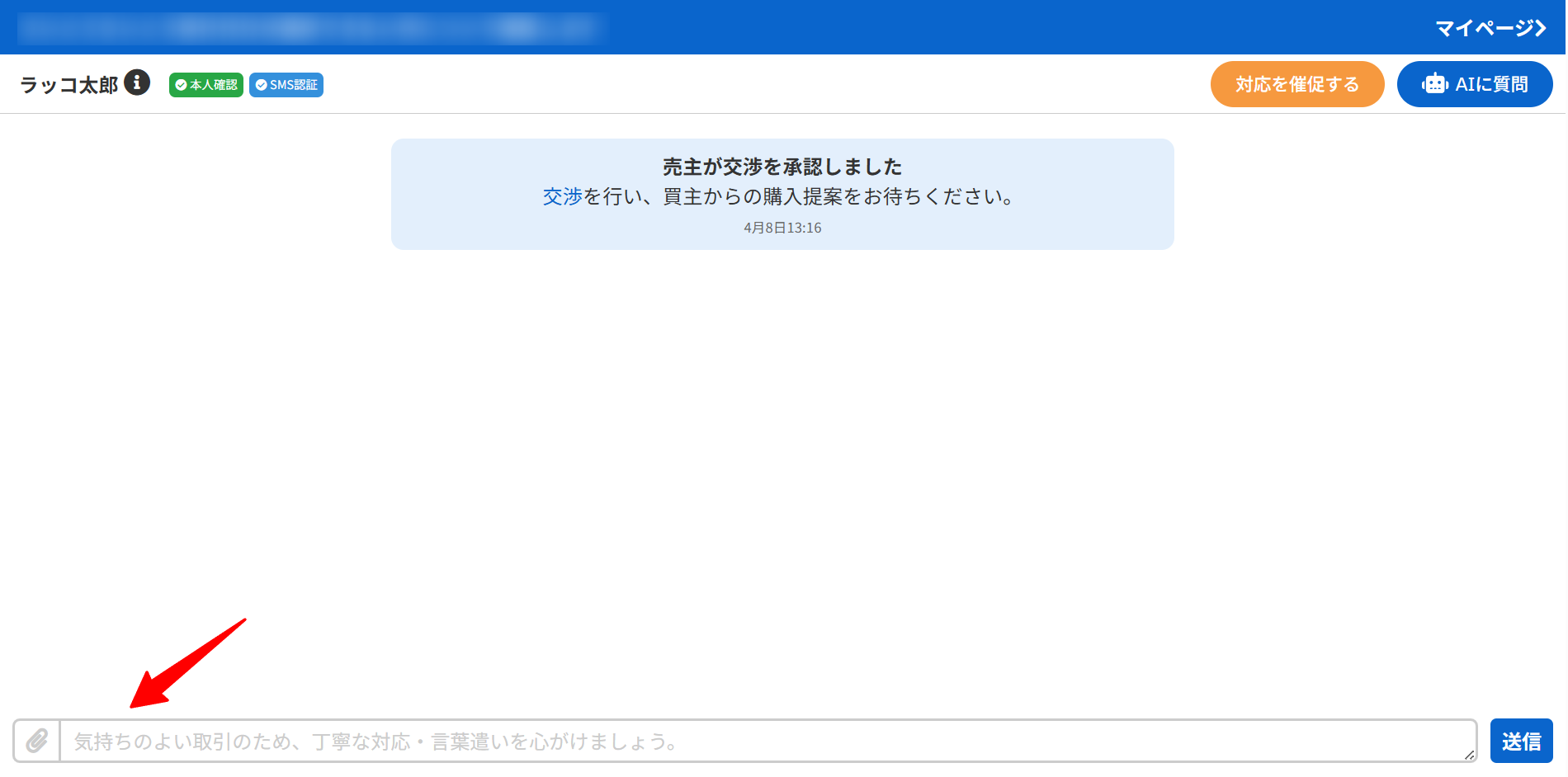Open the マイページ link
The image size is (1568, 777).
pos(1484,28)
